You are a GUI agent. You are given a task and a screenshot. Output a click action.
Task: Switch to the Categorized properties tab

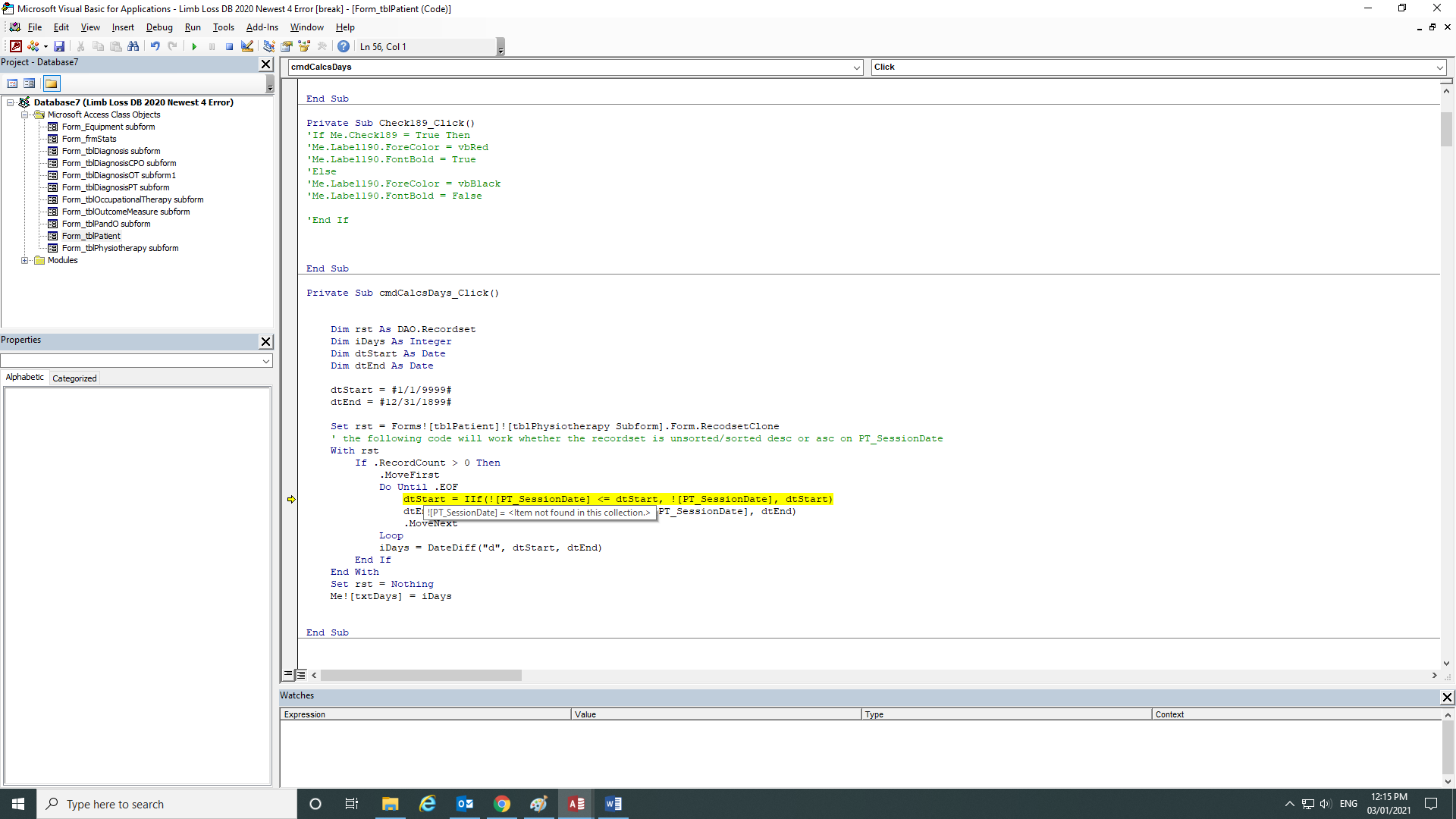[x=74, y=378]
